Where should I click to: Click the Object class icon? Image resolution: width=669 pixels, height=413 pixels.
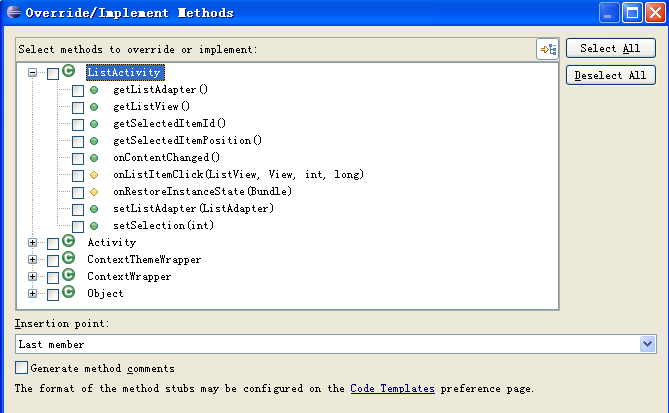coord(69,293)
